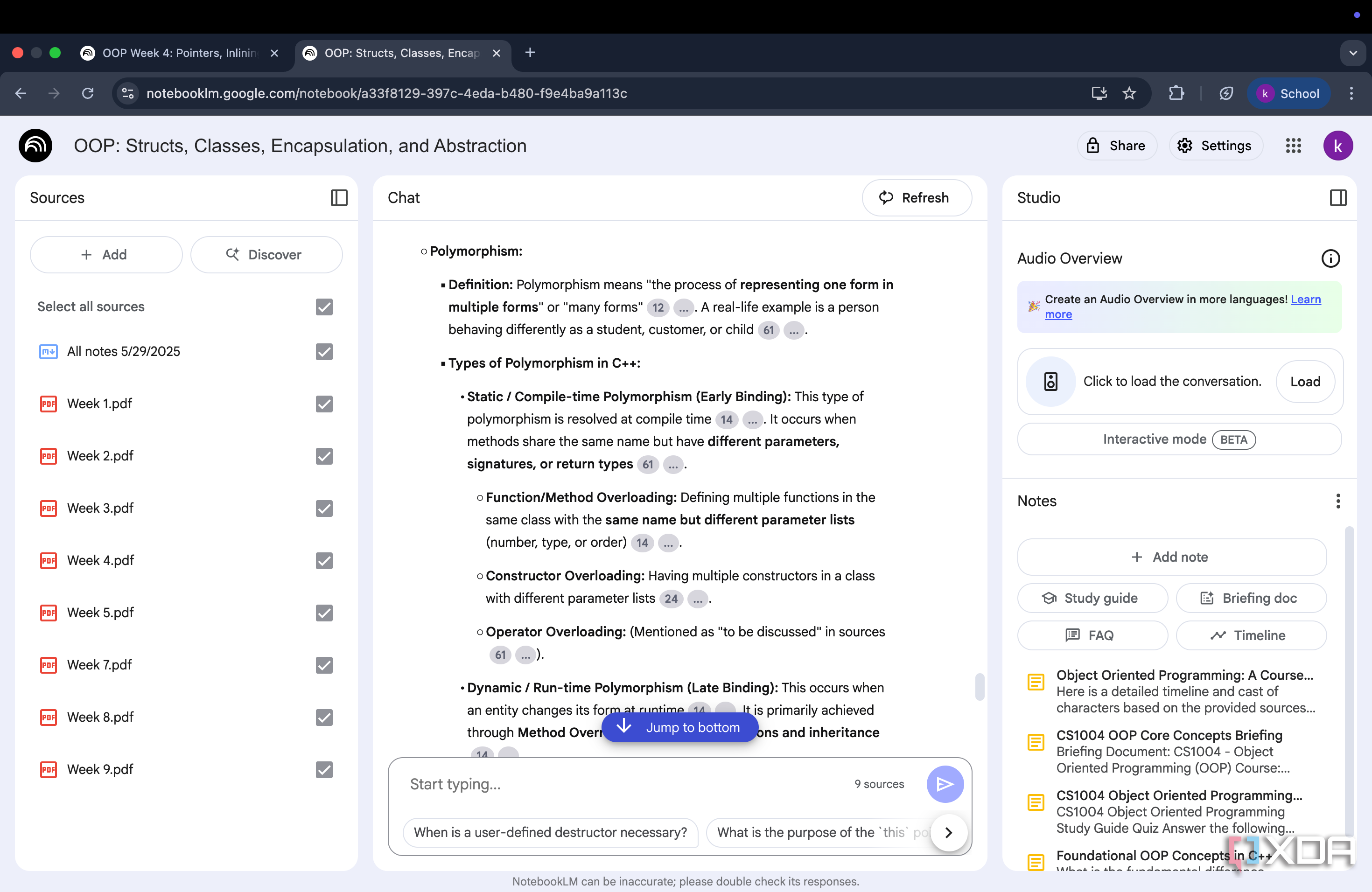The width and height of the screenshot is (1372, 892).
Task: Open Notes three-dot options menu
Action: (1337, 501)
